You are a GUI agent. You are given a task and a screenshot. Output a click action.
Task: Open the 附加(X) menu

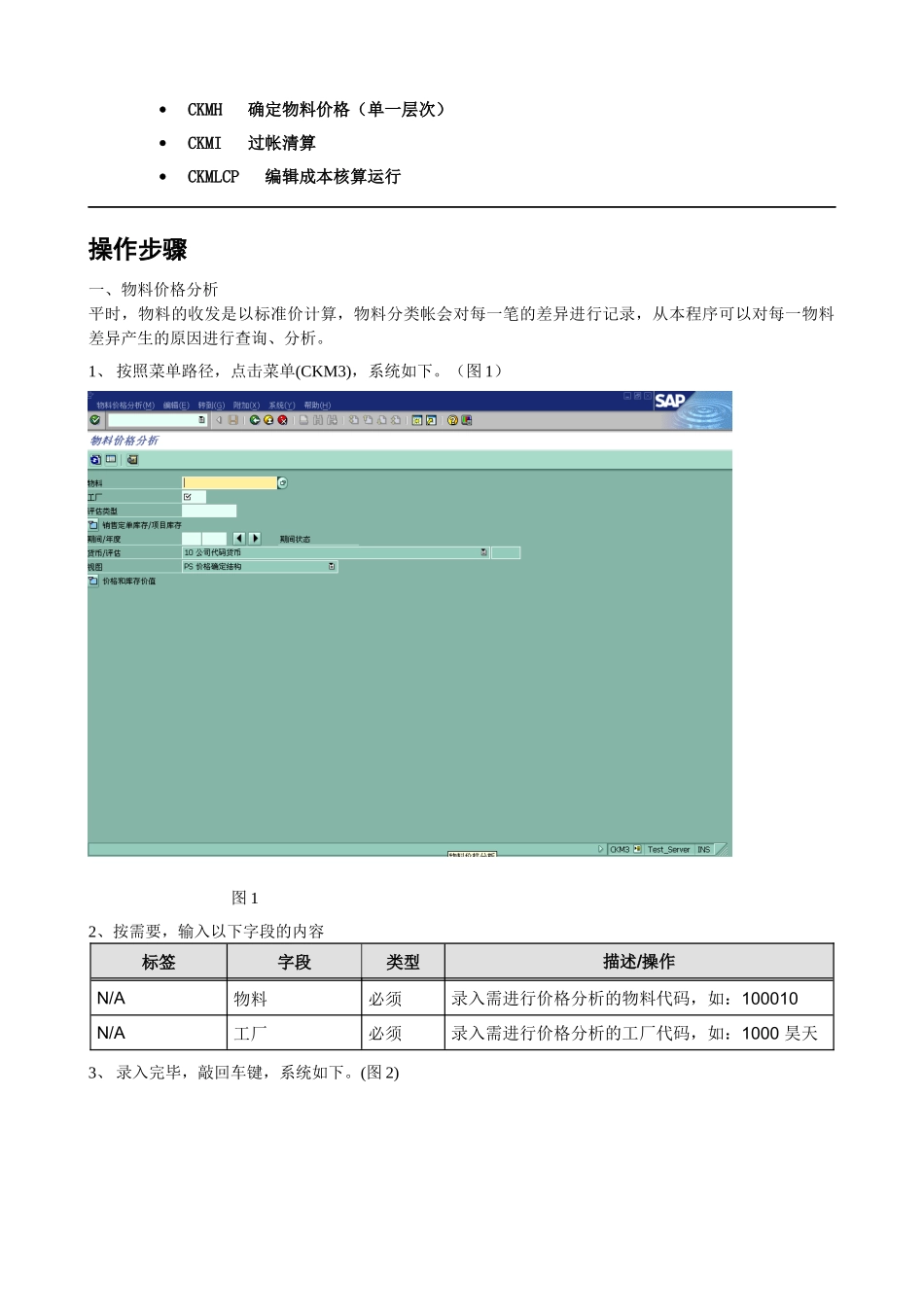coord(246,406)
